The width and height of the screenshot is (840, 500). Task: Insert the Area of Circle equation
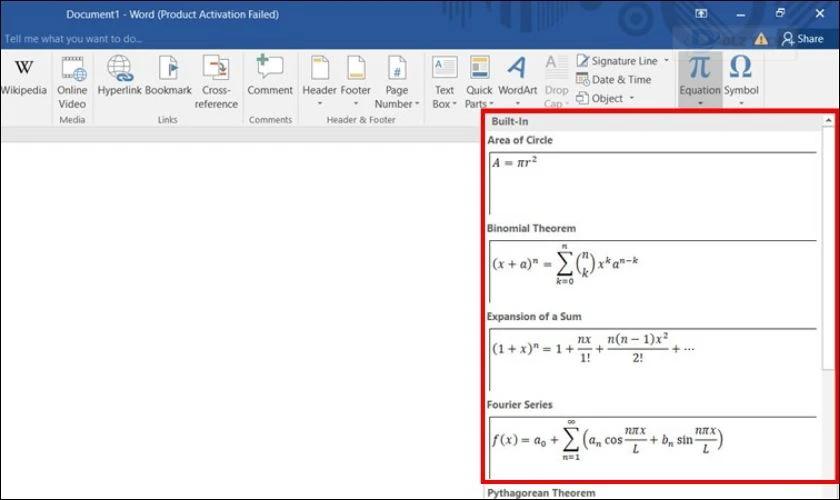653,183
